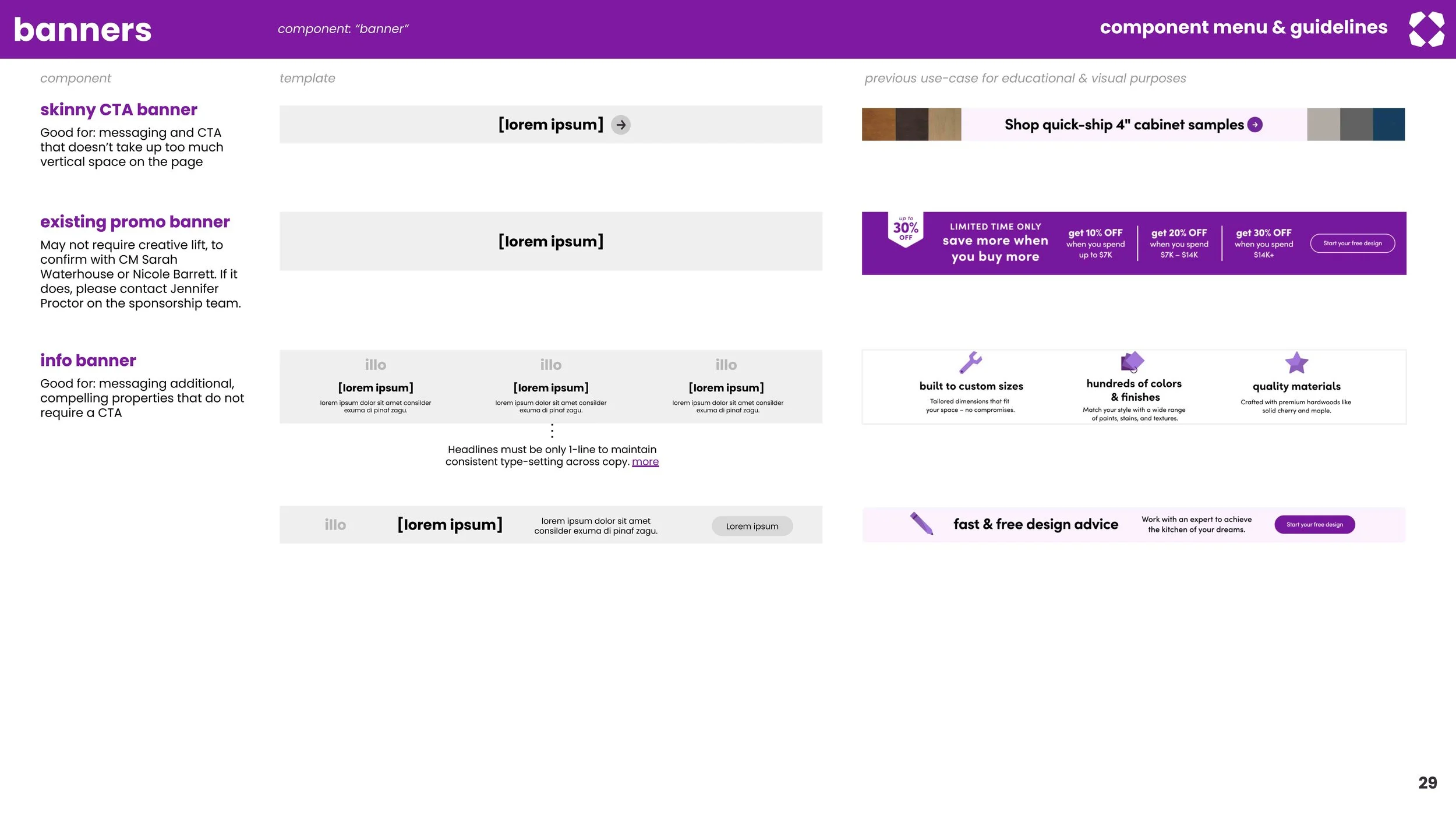Click the component menu & guidelines title
Image resolution: width=1456 pixels, height=819 pixels.
click(1243, 27)
